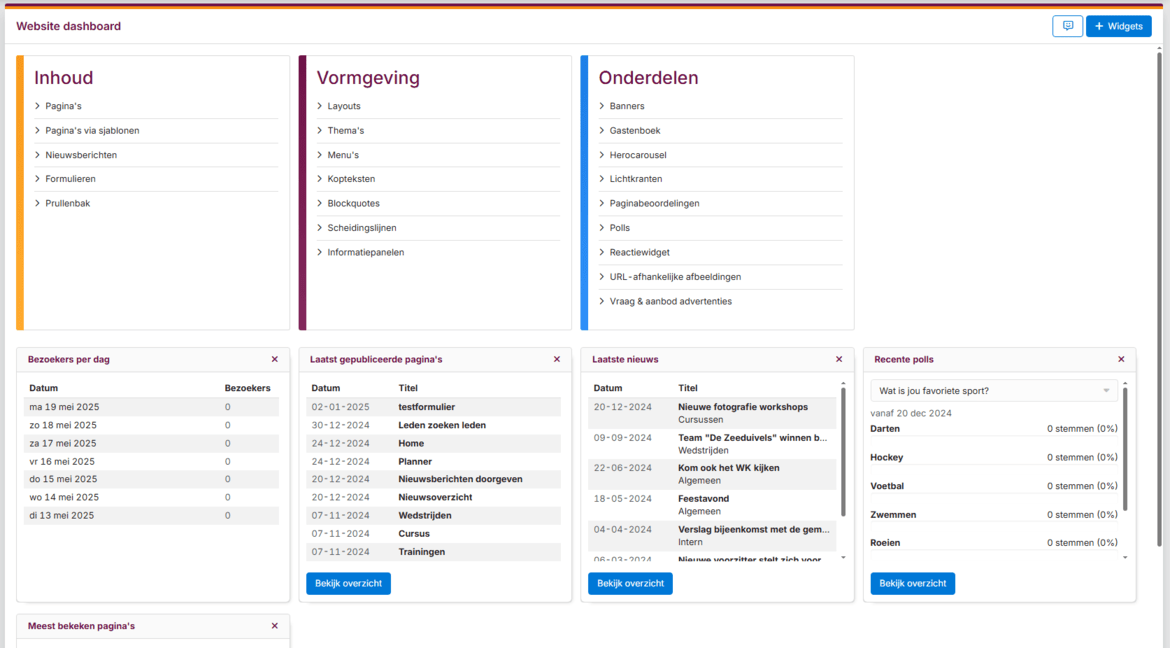The height and width of the screenshot is (648, 1170).
Task: Click the + Widgets button
Action: (x=1118, y=26)
